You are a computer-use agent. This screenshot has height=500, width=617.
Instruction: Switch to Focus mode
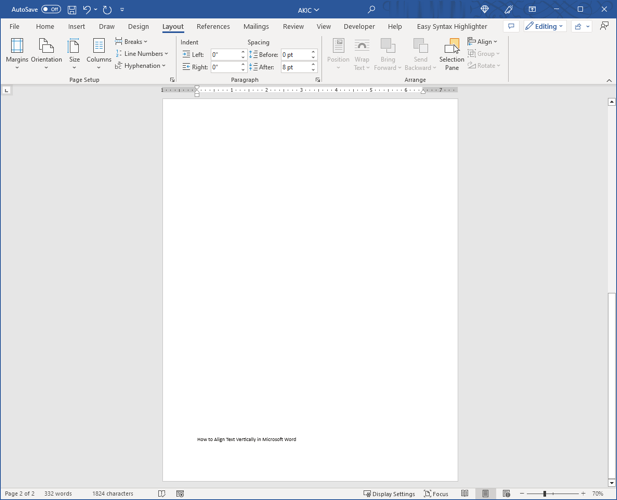436,494
